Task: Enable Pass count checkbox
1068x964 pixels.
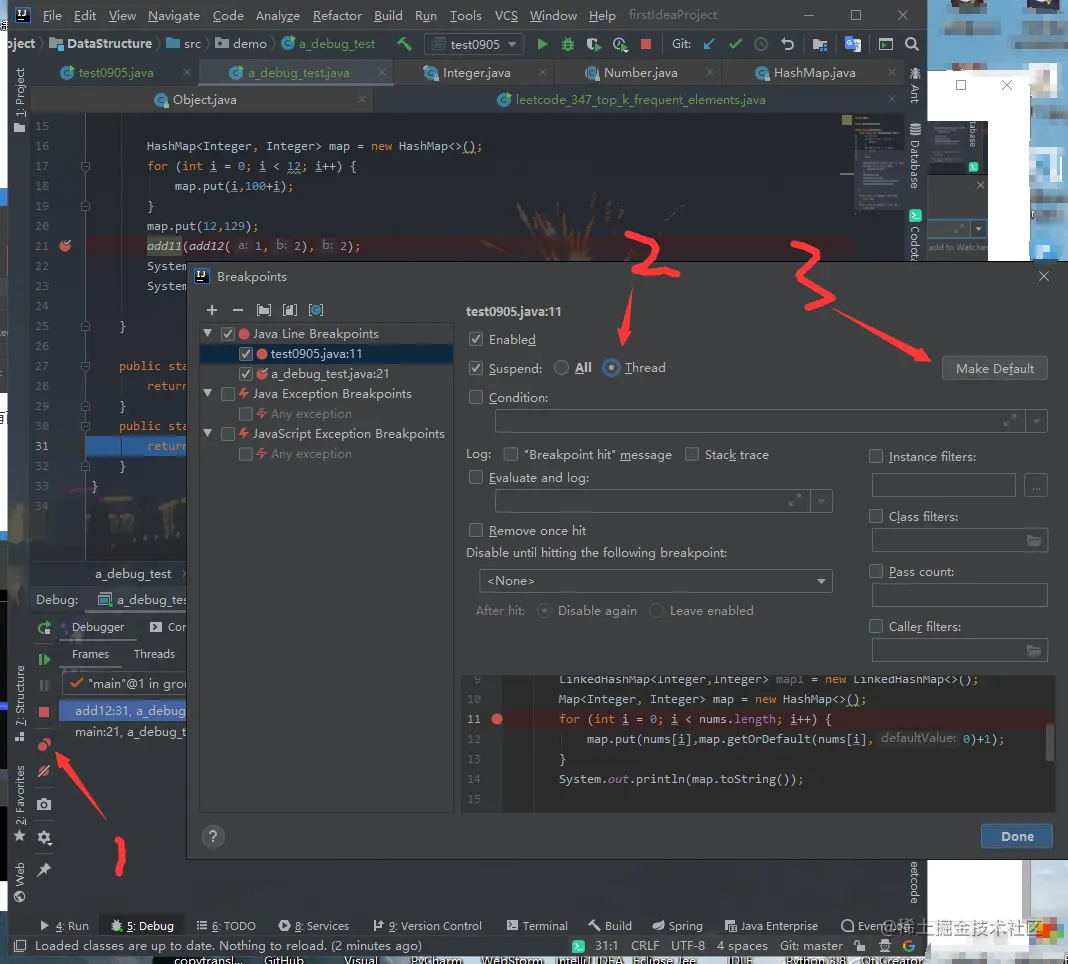Action: (876, 572)
